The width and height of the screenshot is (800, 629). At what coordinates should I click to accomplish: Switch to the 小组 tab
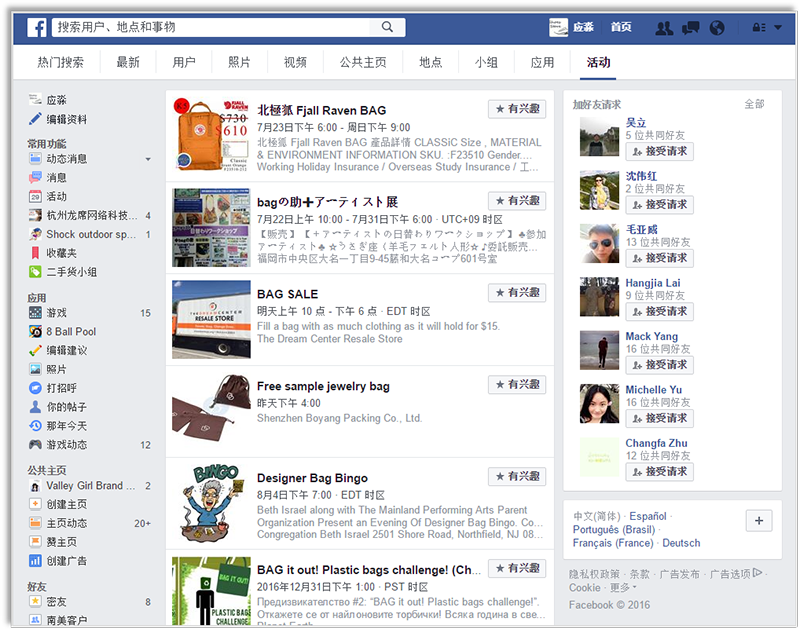486,62
